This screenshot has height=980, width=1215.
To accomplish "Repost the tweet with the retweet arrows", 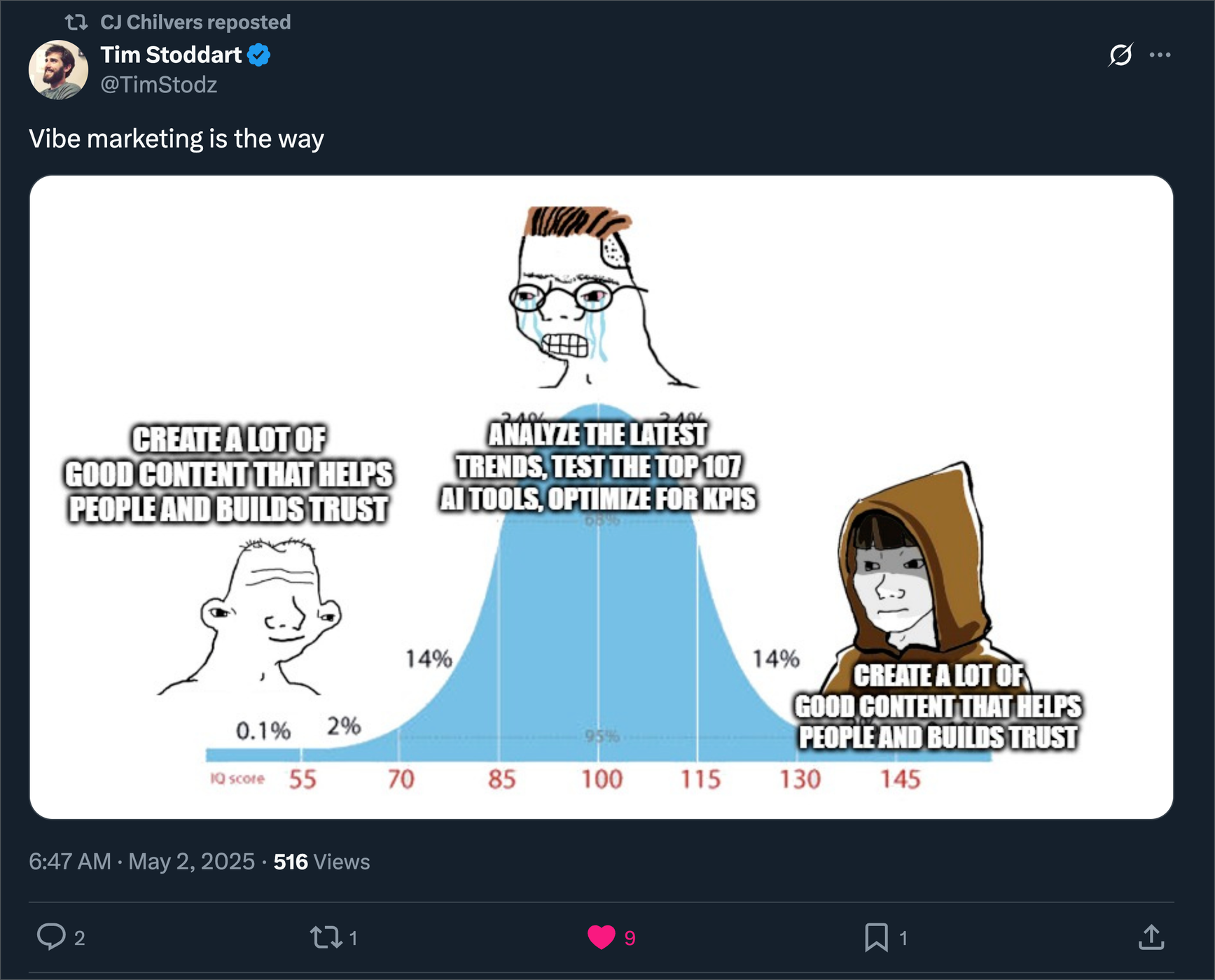I will click(x=326, y=937).
